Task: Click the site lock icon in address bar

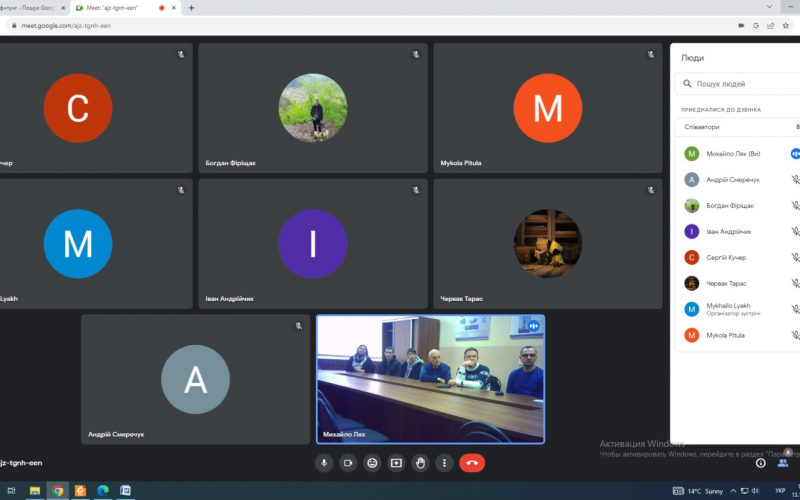Action: click(13, 26)
